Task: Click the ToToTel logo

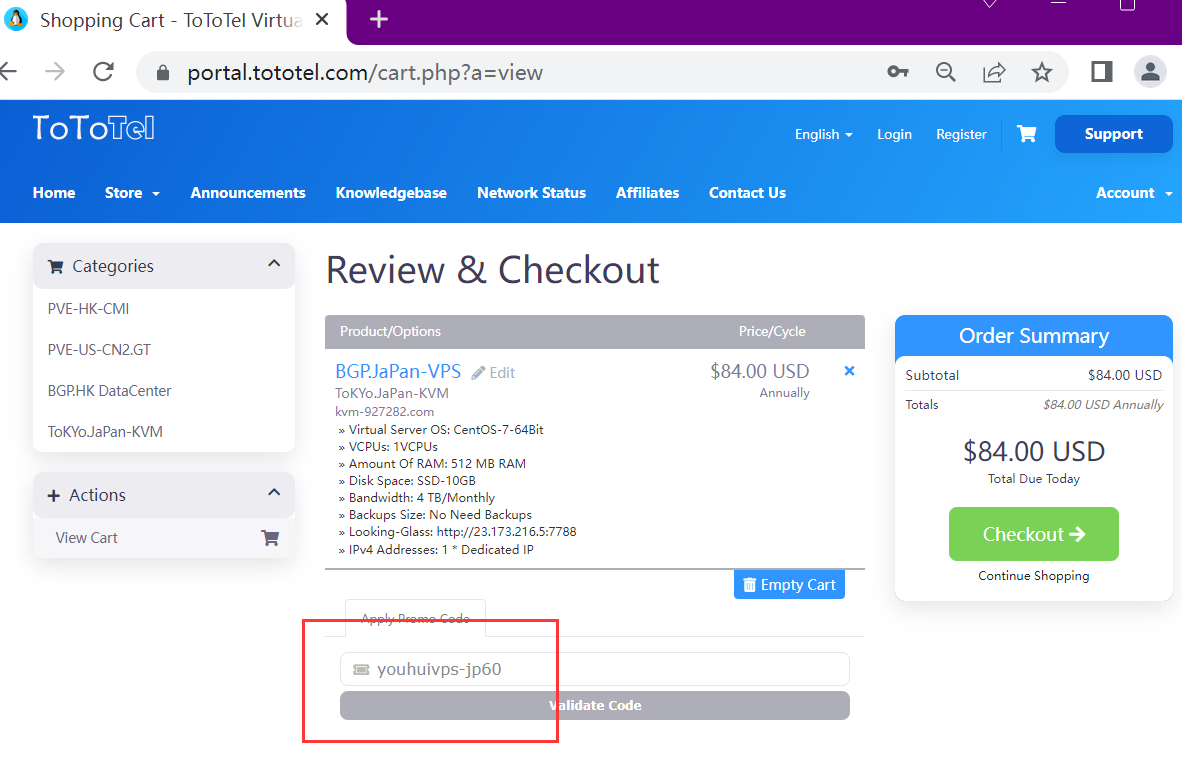Action: [x=93, y=128]
